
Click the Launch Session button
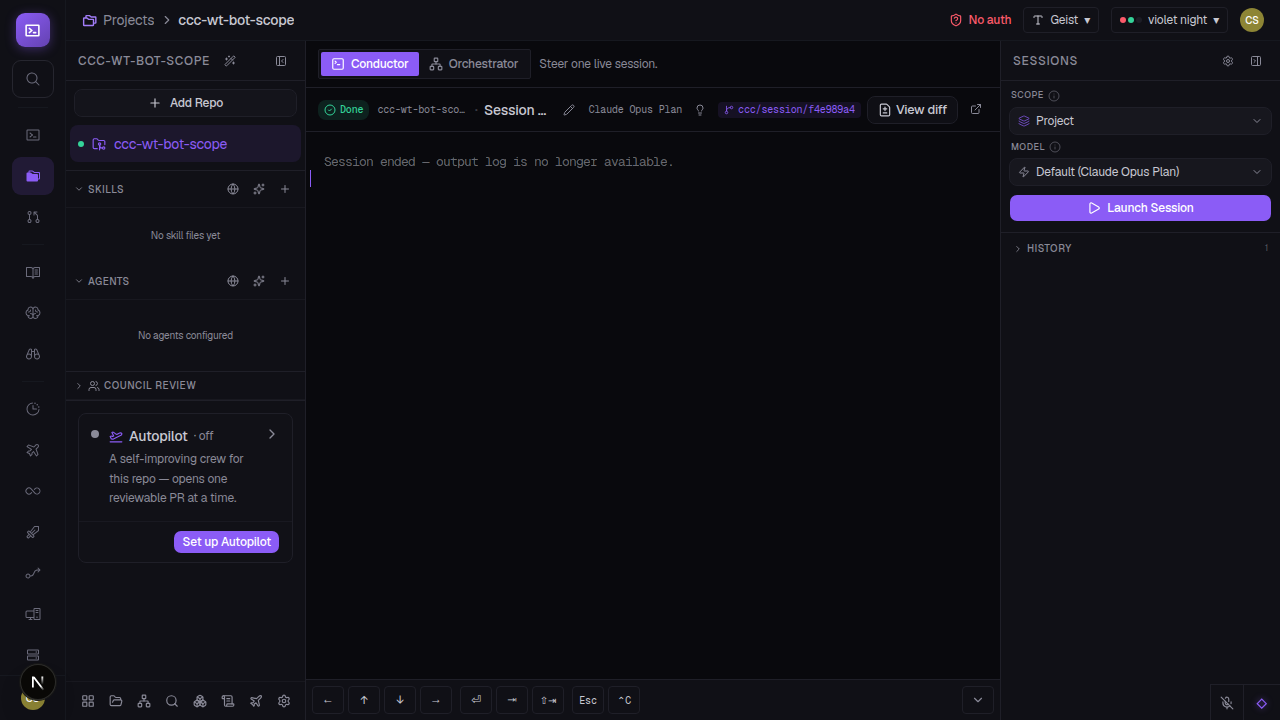(1140, 208)
